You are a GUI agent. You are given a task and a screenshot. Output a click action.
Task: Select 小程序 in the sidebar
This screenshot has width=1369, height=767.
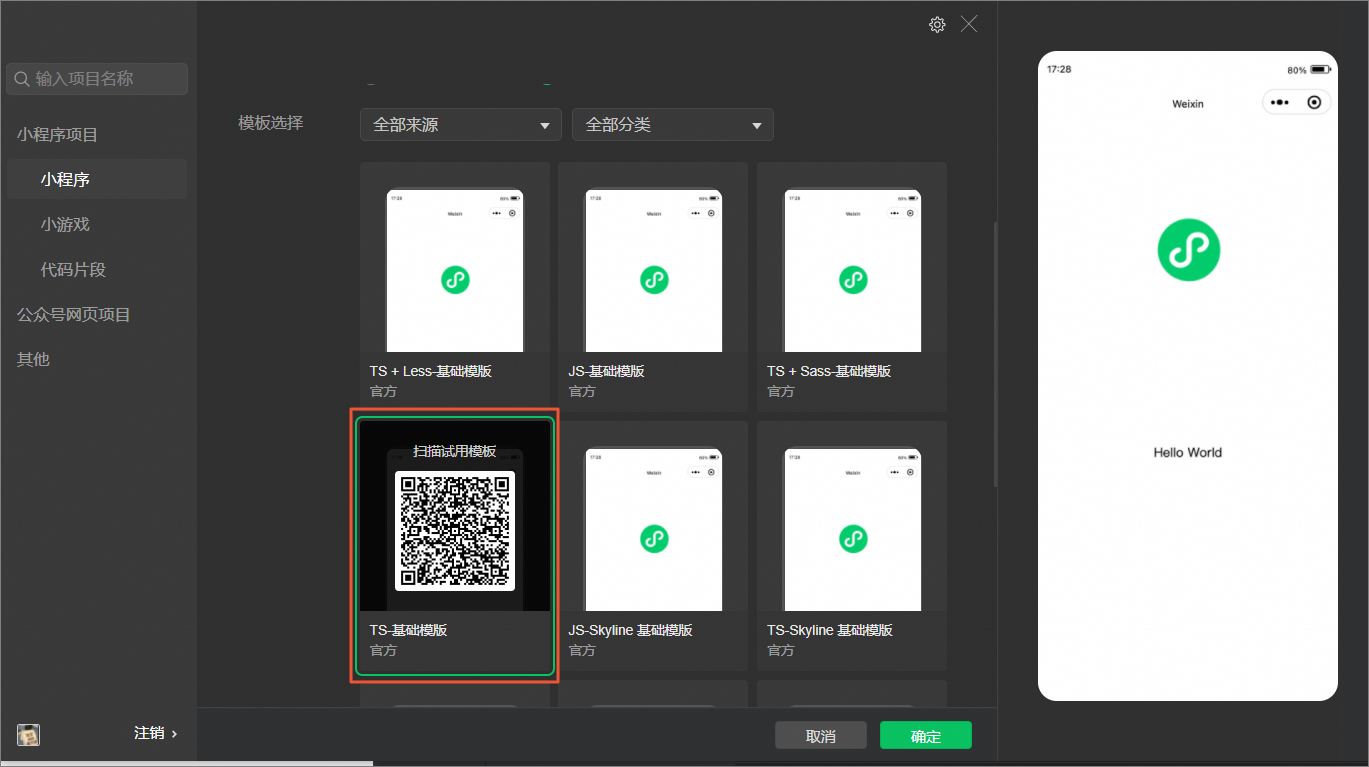[97, 180]
